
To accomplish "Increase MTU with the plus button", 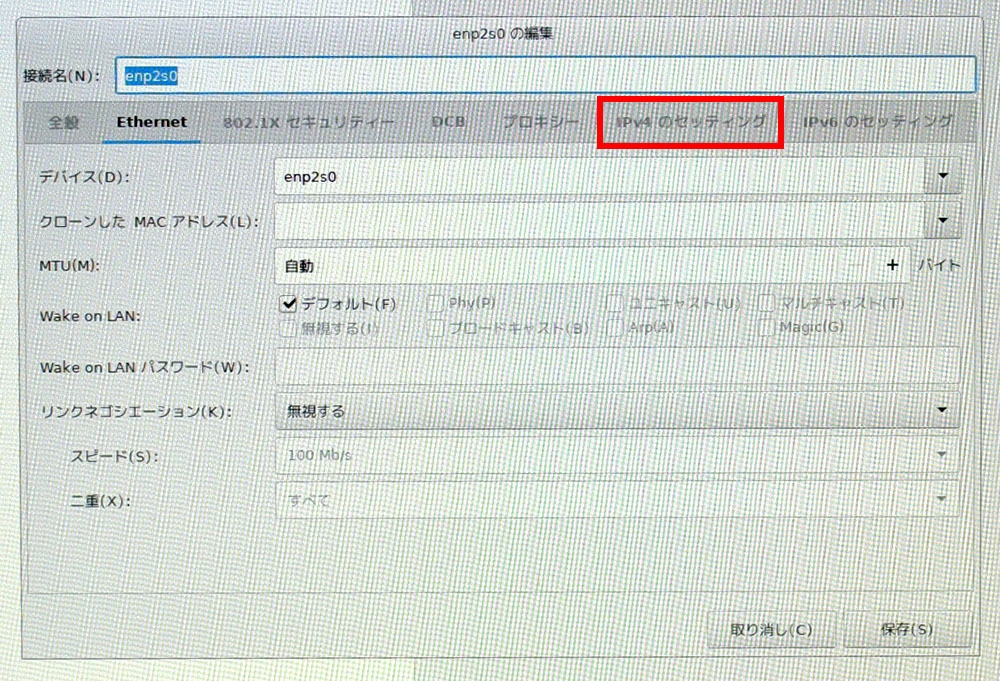I will click(892, 265).
